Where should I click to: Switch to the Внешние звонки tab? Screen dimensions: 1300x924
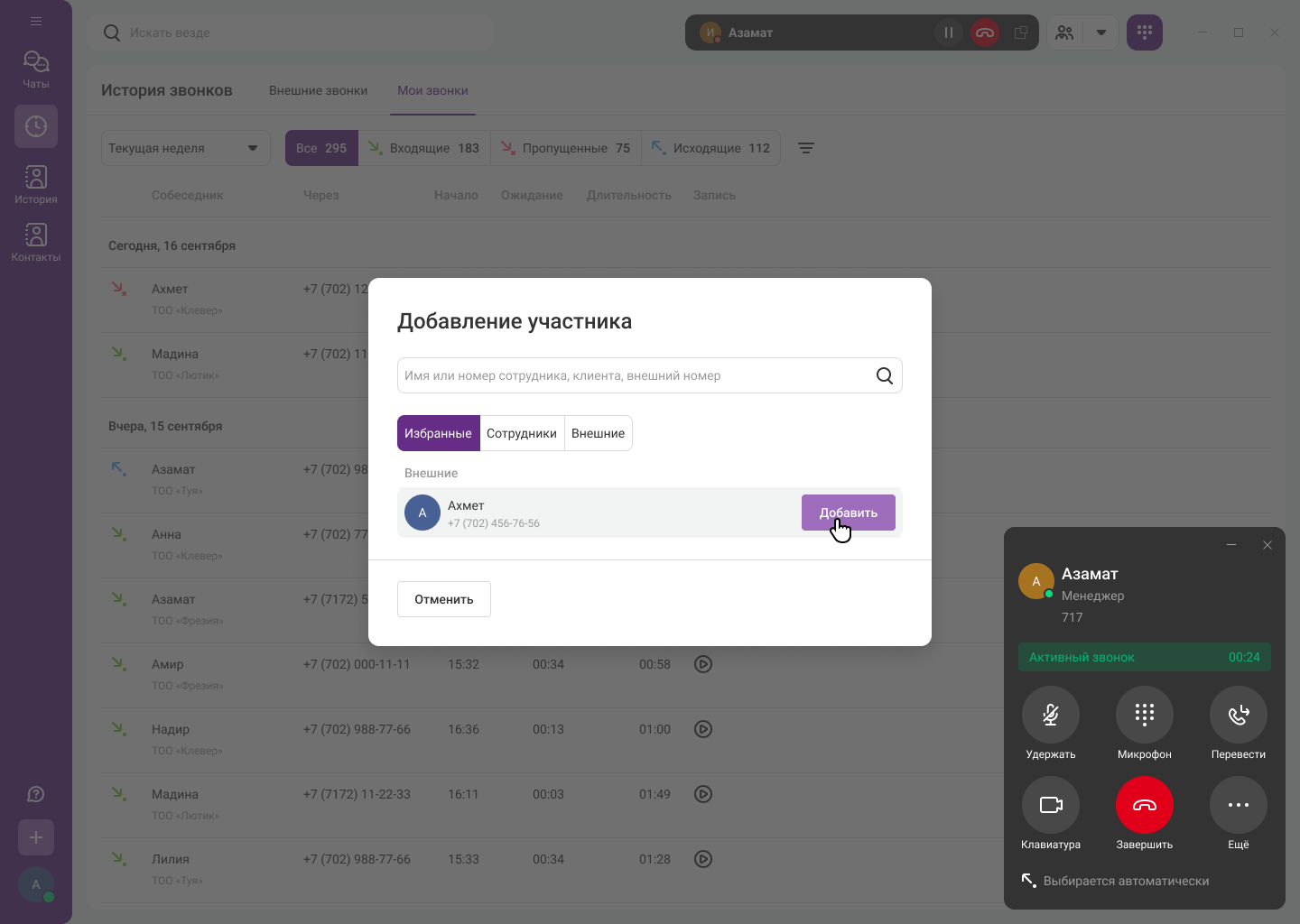click(x=318, y=90)
